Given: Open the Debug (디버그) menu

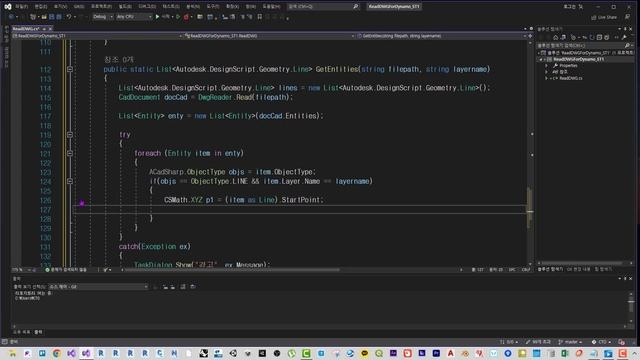Looking at the screenshot, I should click(147, 7).
